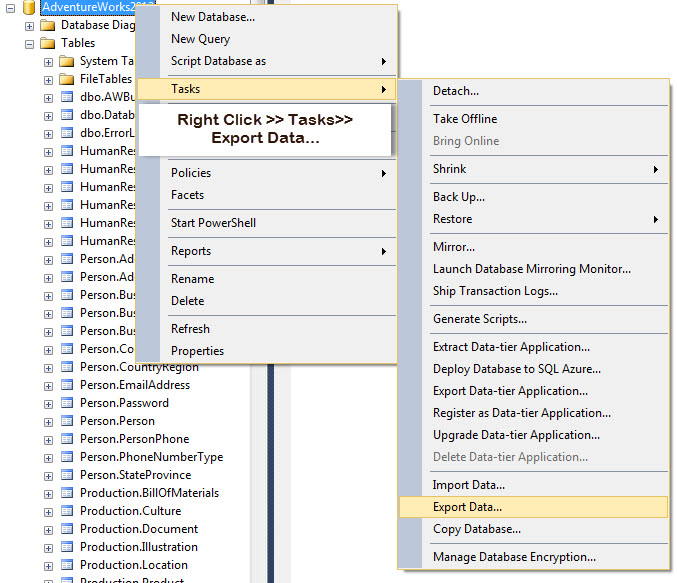Choose Delete from context menu
This screenshot has height=583, width=677.
(266, 301)
